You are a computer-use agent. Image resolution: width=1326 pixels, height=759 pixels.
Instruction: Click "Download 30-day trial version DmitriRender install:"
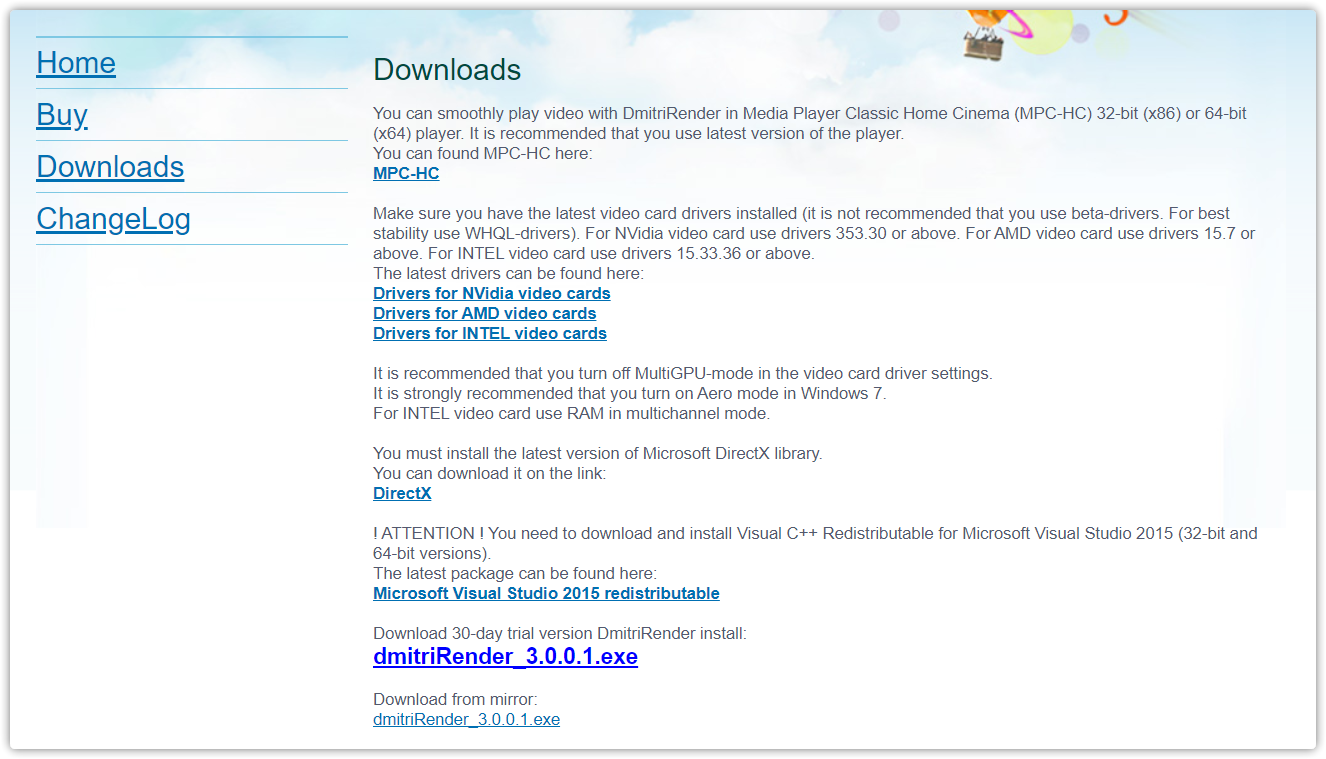click(x=560, y=633)
